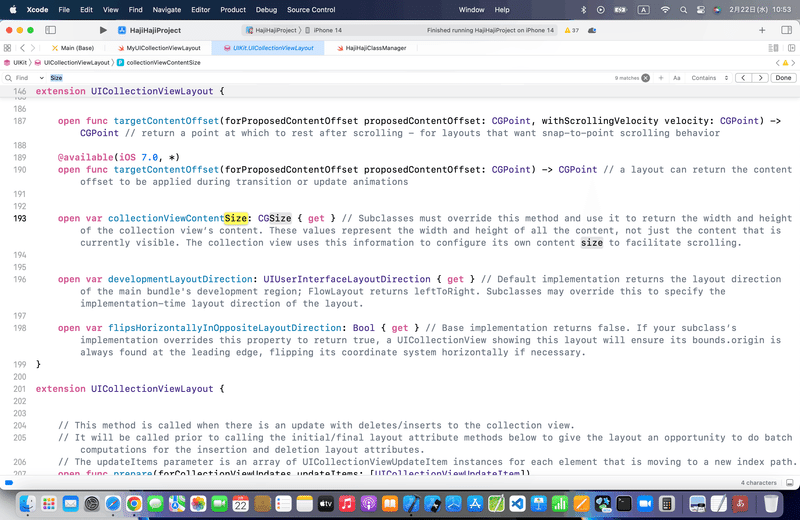Open the Product menu

[233, 10]
